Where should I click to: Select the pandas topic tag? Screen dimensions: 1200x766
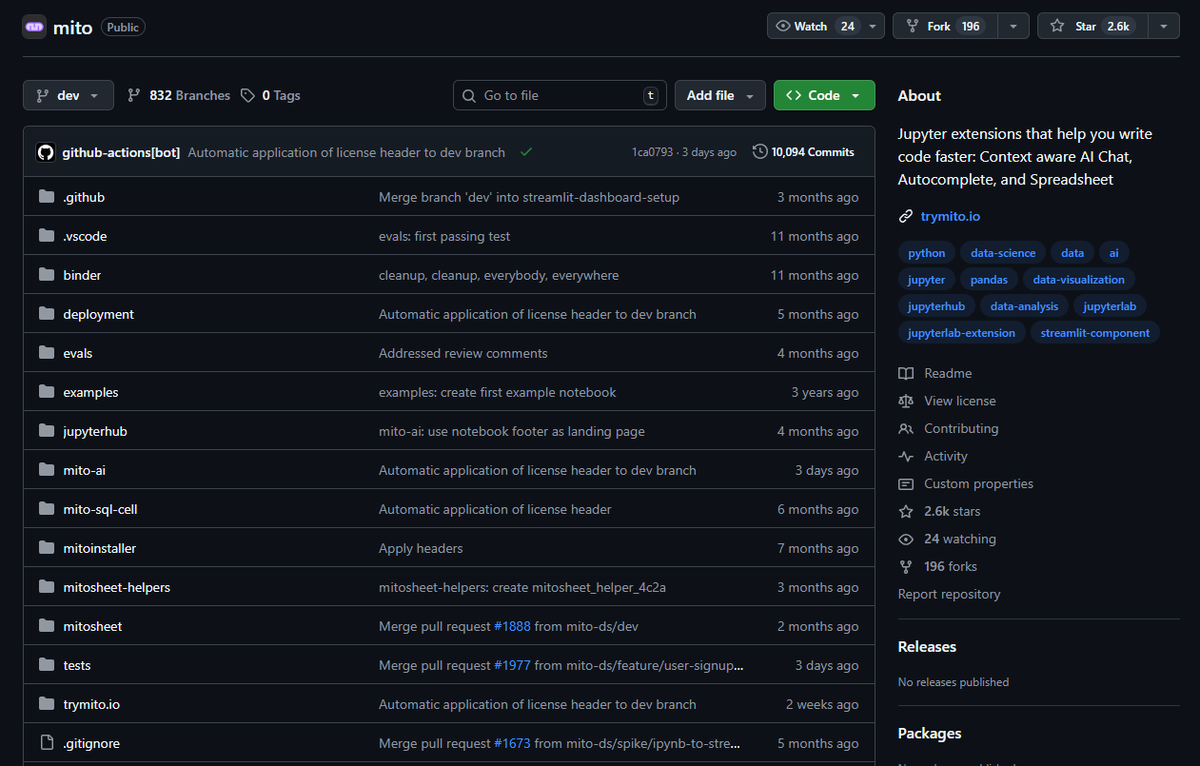[x=989, y=280]
